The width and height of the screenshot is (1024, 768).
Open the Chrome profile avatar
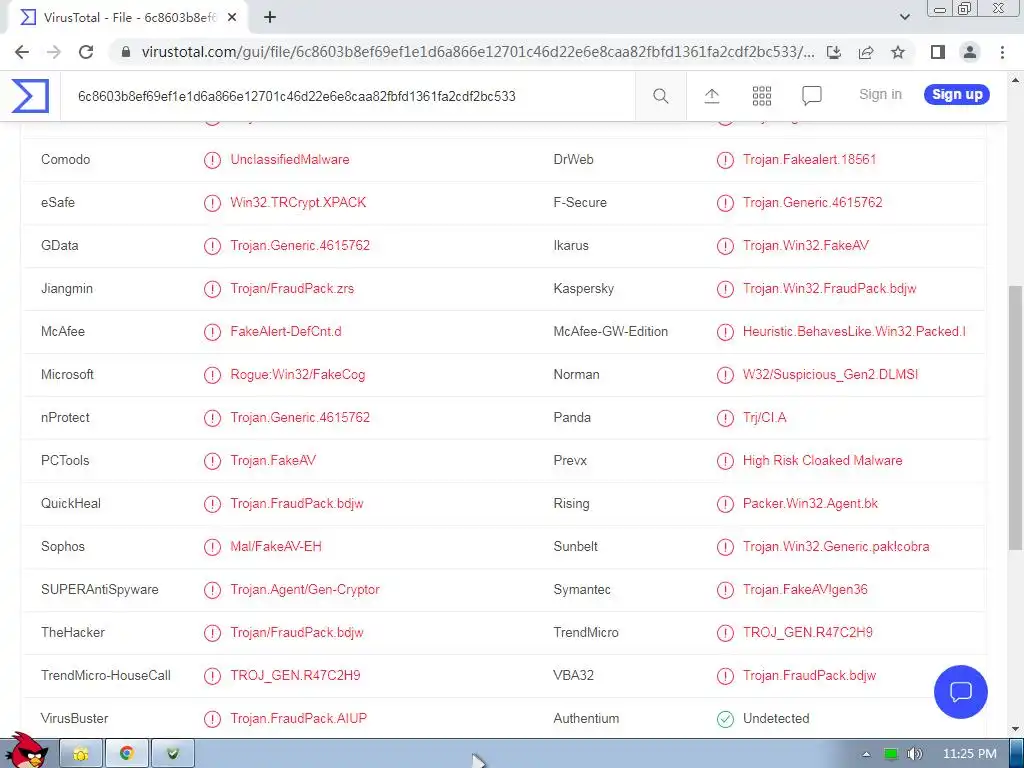tap(970, 52)
